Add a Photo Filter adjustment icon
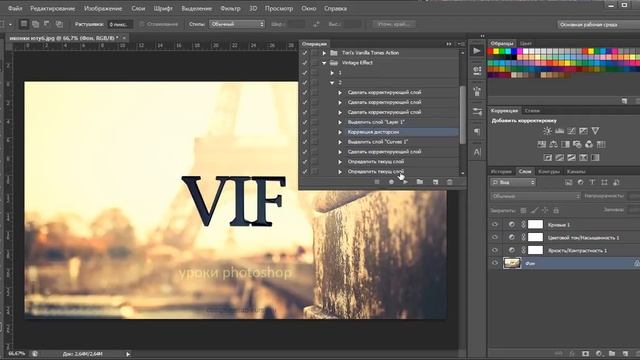This screenshot has width=640, height=360. 577,144
